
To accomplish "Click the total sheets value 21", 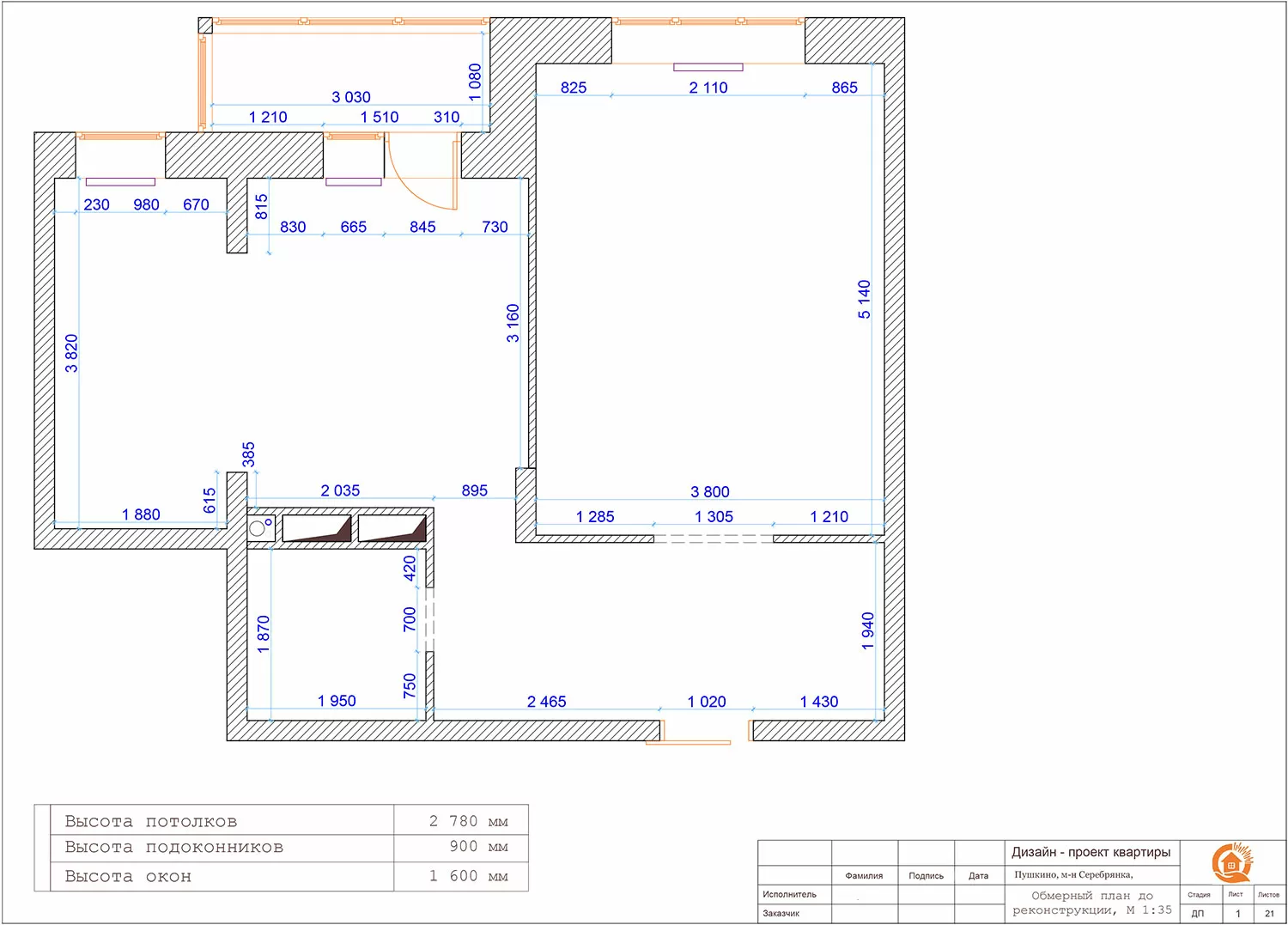I will click(x=1269, y=913).
